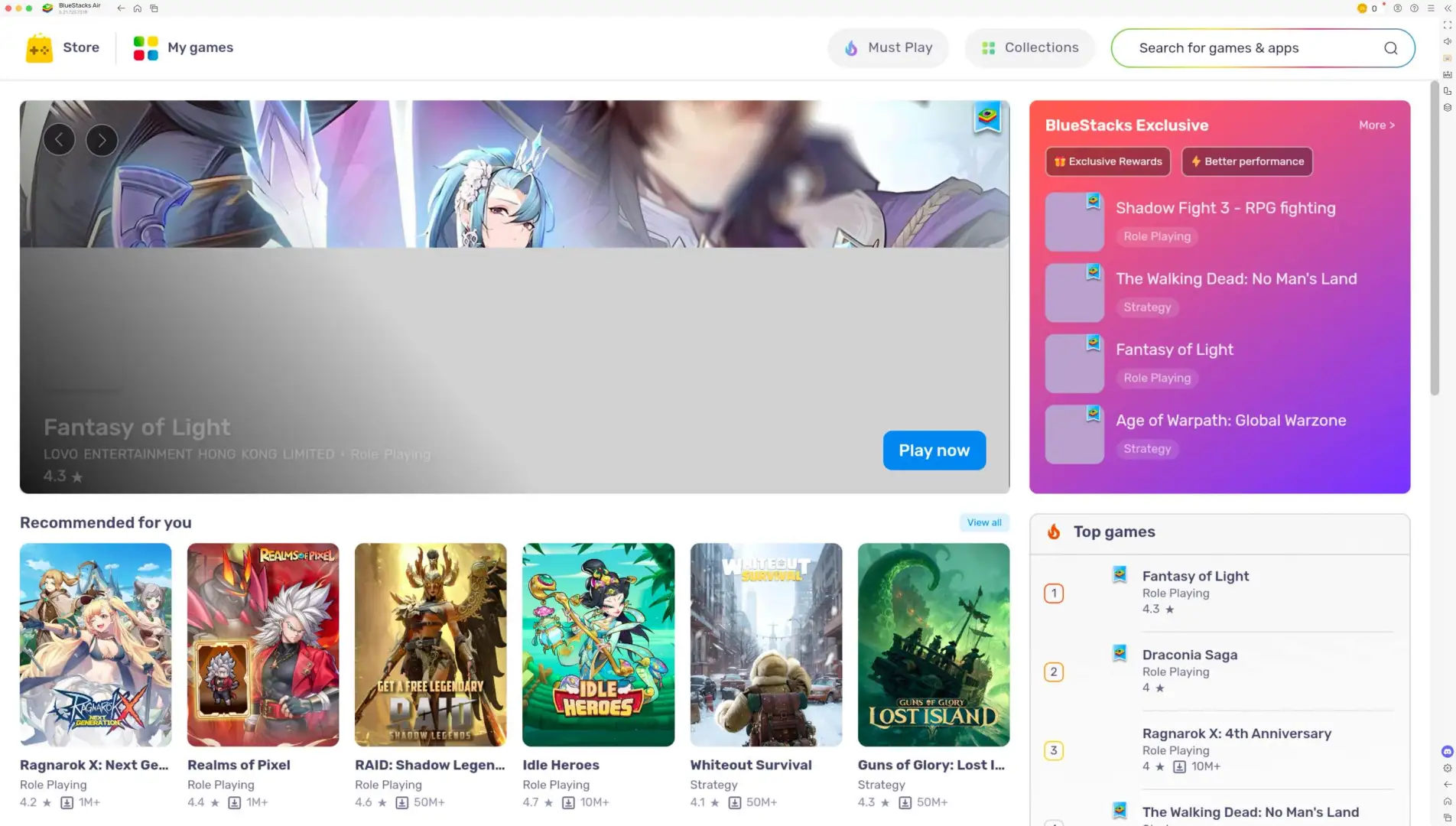The image size is (1456, 826).
Task: Open exclusive The Walking Dead: No Man's Land
Action: [x=1220, y=292]
